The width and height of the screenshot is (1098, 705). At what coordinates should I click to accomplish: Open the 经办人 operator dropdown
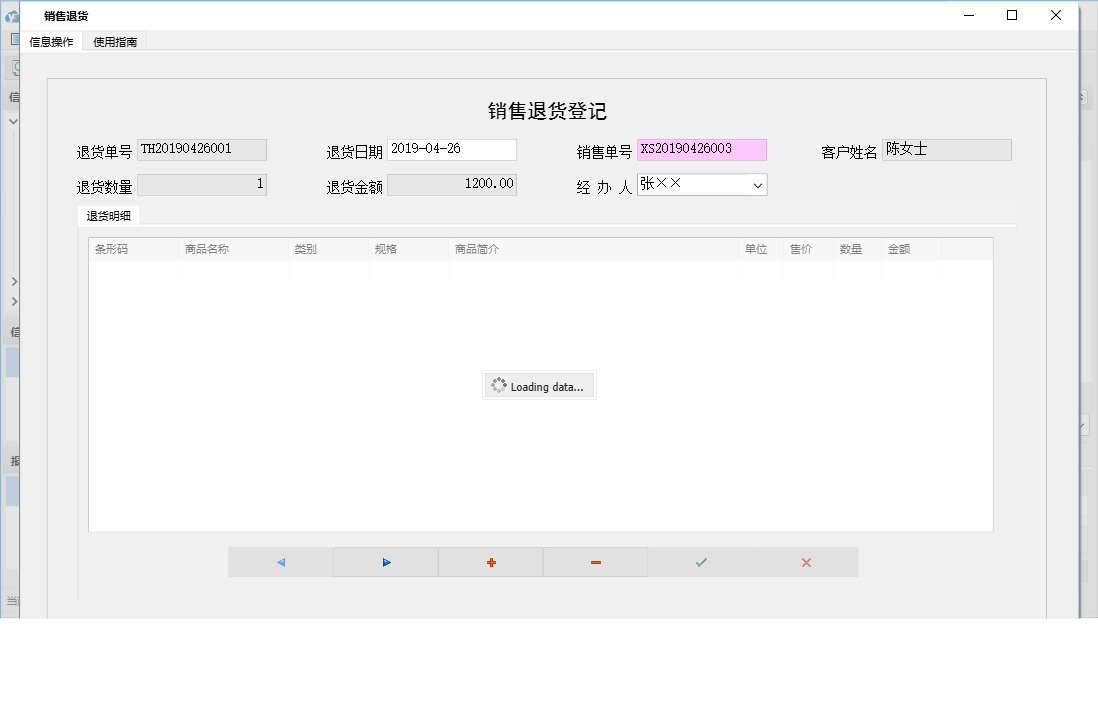(x=757, y=184)
